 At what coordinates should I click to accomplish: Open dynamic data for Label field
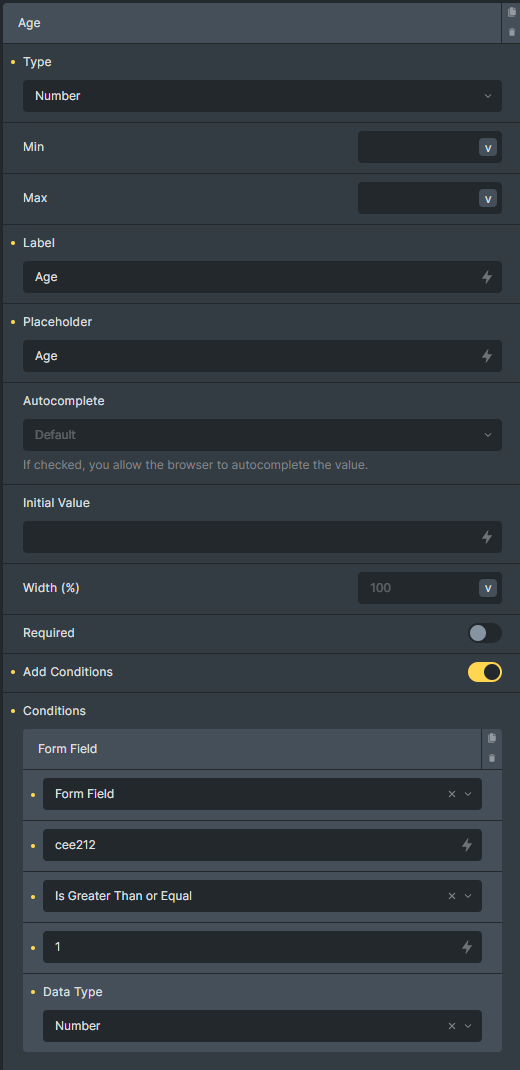point(487,277)
